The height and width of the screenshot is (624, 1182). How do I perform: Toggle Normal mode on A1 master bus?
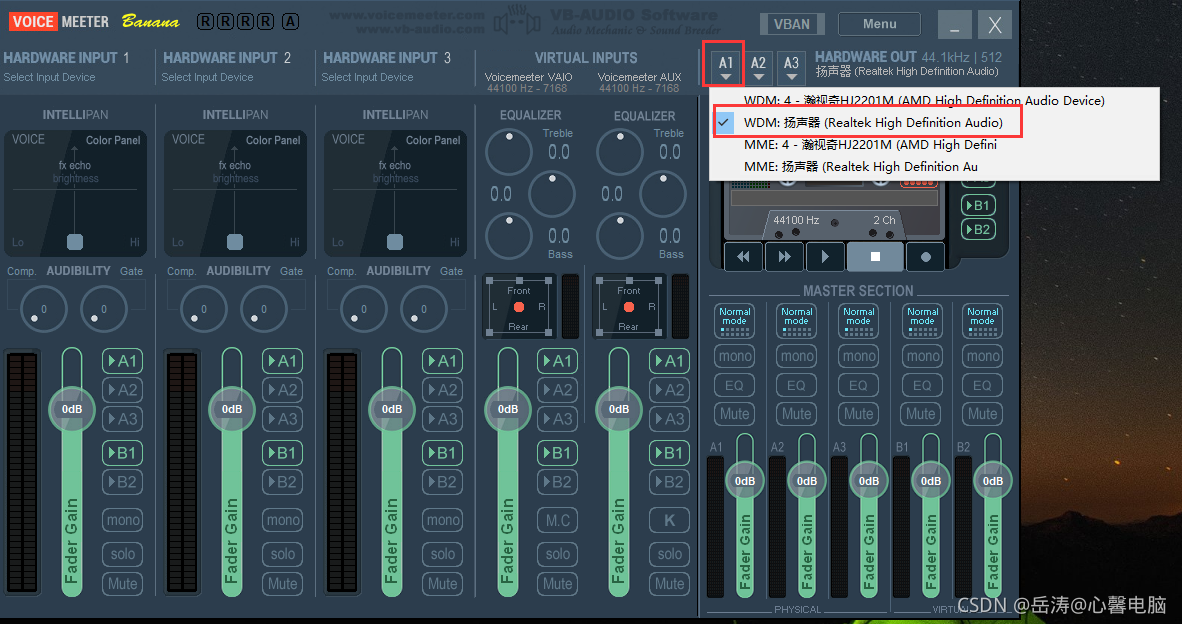(x=734, y=320)
